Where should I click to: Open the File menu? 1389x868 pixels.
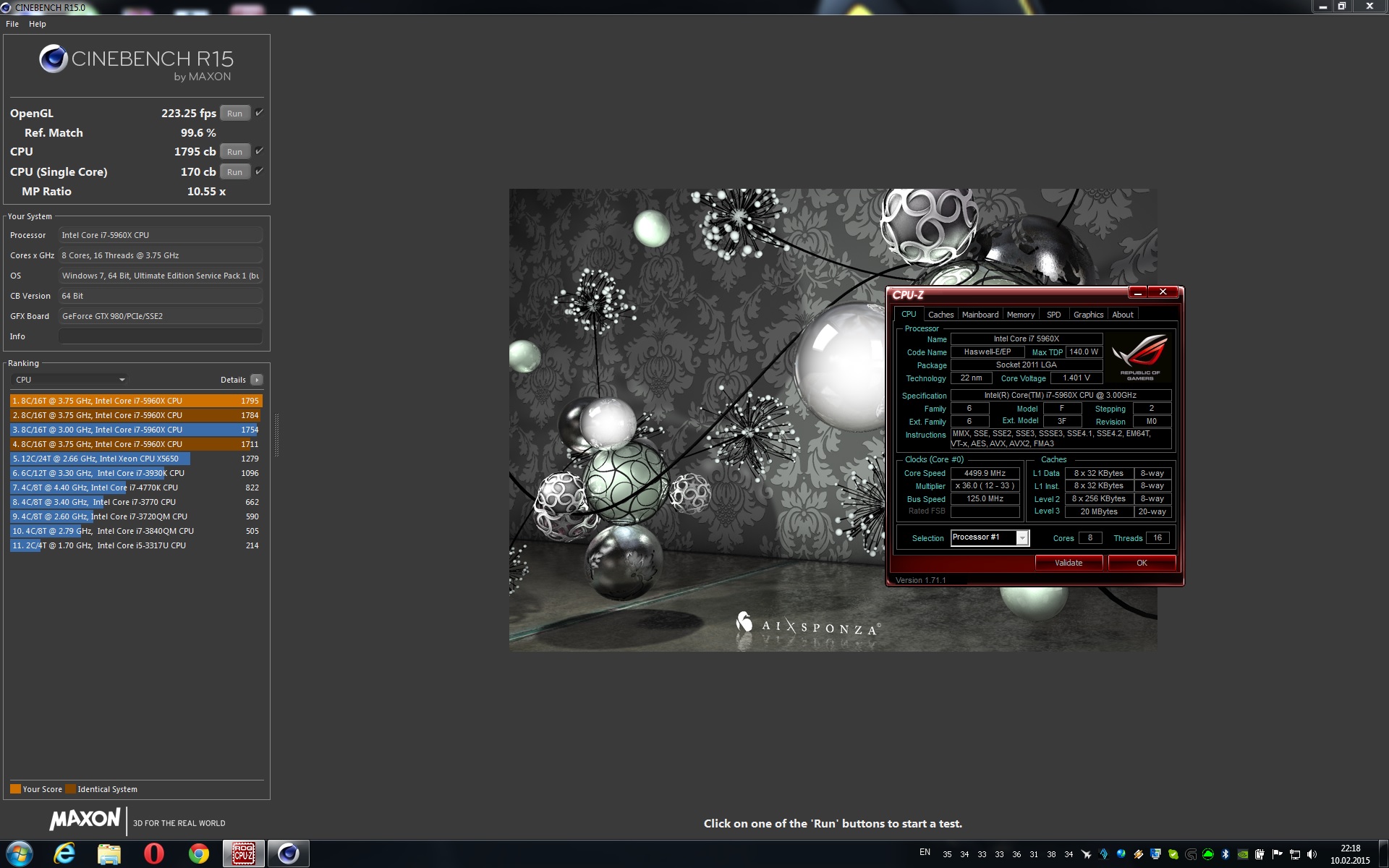coord(12,24)
